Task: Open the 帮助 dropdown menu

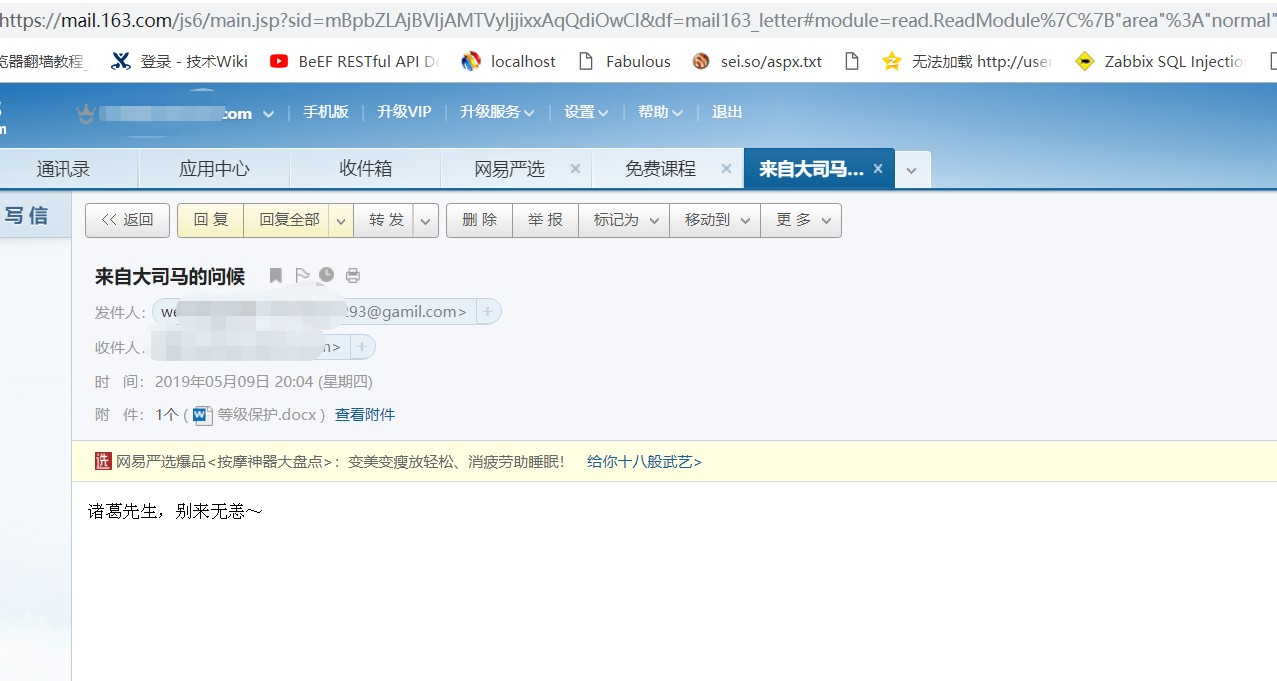Action: pyautogui.click(x=661, y=112)
